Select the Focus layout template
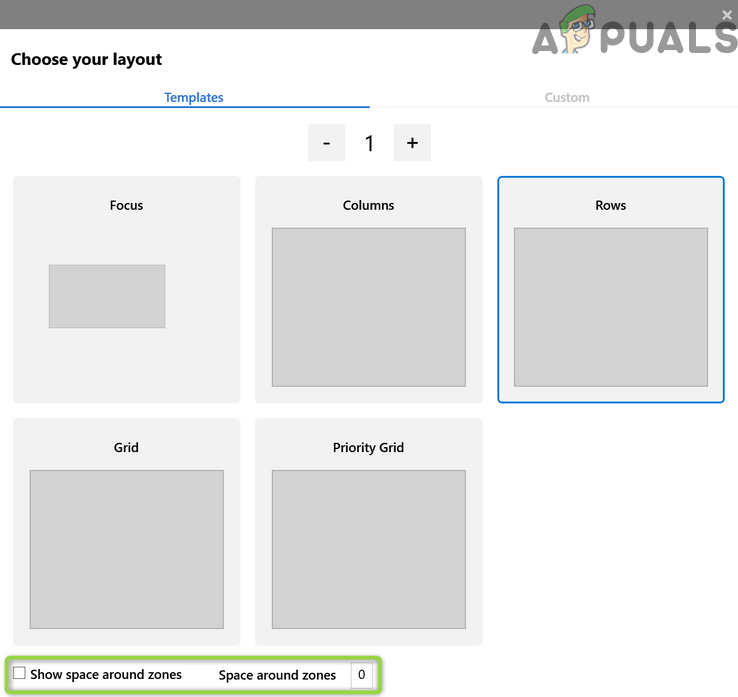The image size is (738, 697). (127, 289)
